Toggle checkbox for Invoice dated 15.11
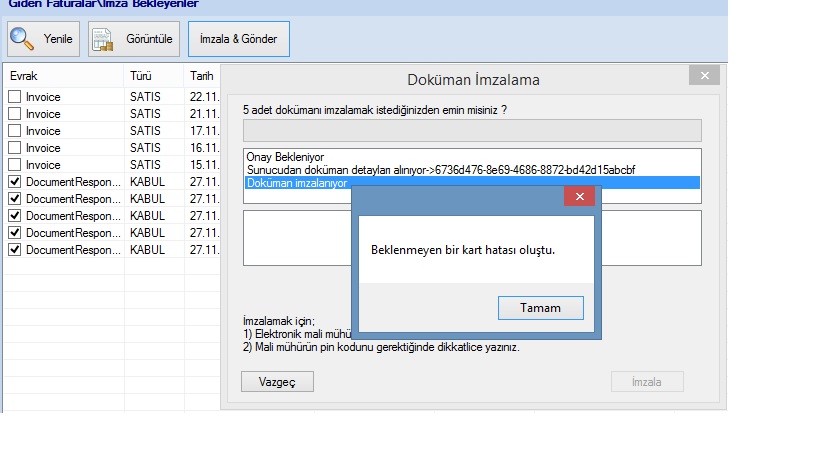Image resolution: width=819 pixels, height=460 pixels. click(14, 165)
